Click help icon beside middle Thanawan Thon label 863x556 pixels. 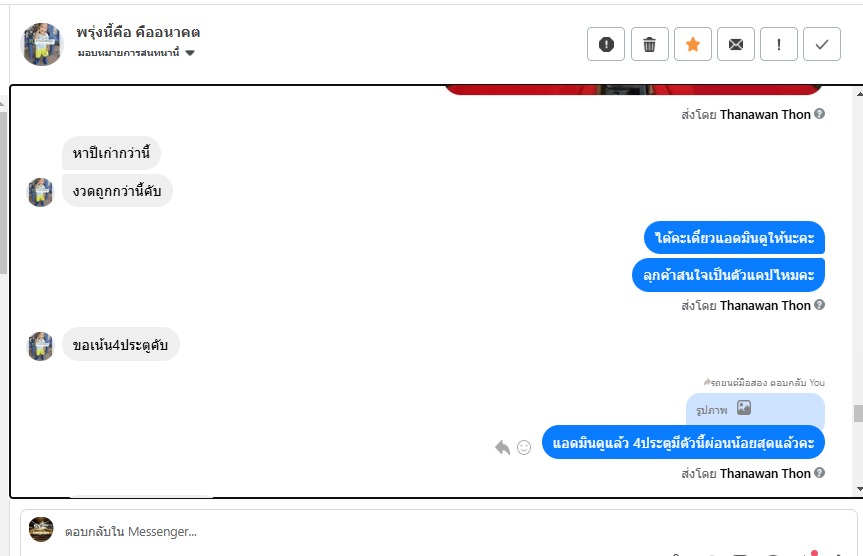(x=820, y=305)
